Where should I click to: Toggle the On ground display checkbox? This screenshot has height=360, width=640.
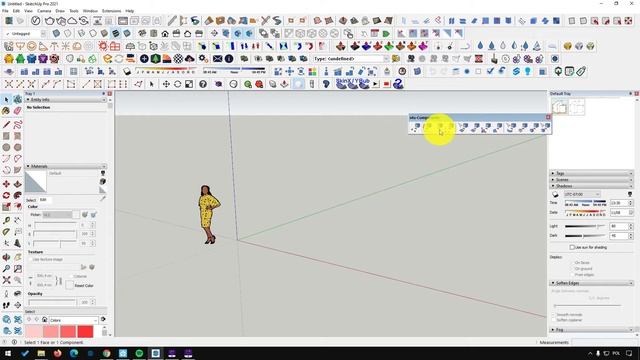coord(572,269)
